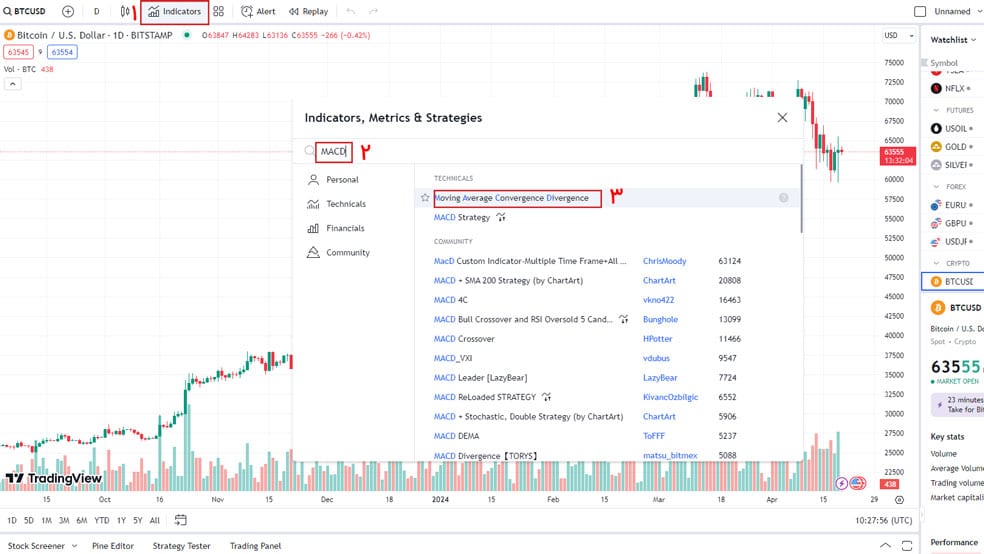
Task: Select the All range button
Action: pyautogui.click(x=155, y=520)
